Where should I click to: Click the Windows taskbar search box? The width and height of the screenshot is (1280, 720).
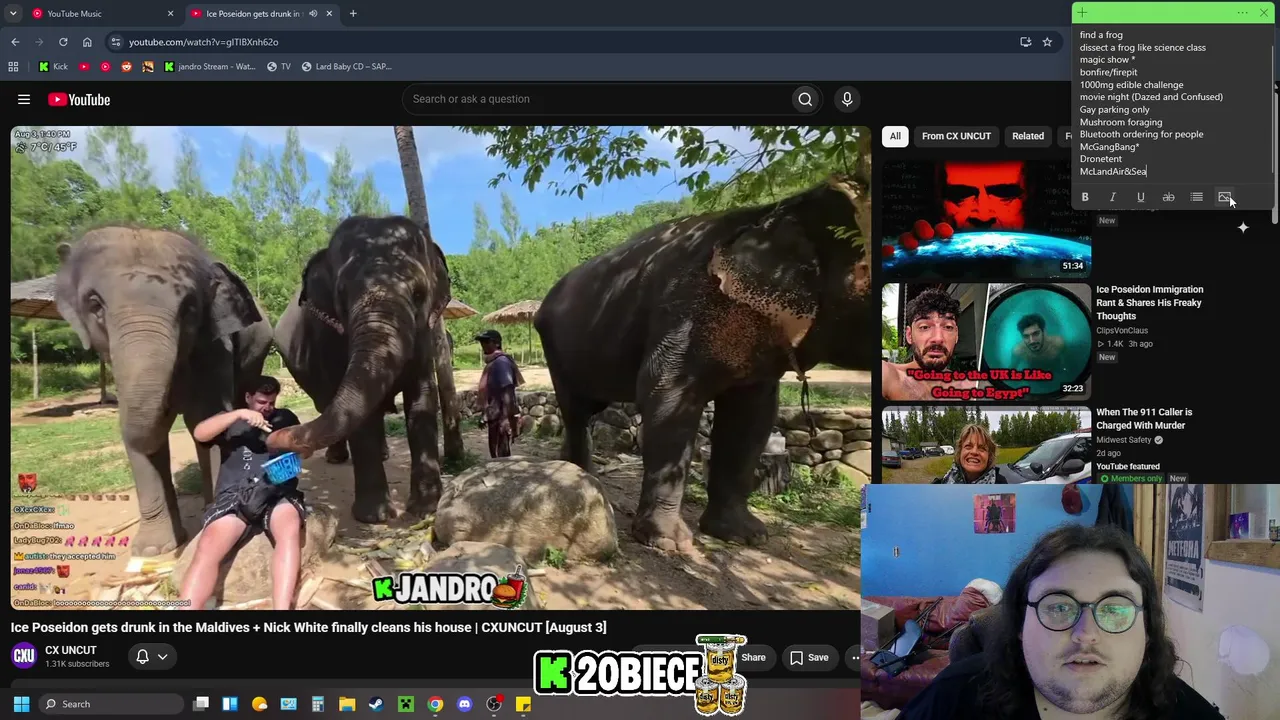click(x=110, y=704)
